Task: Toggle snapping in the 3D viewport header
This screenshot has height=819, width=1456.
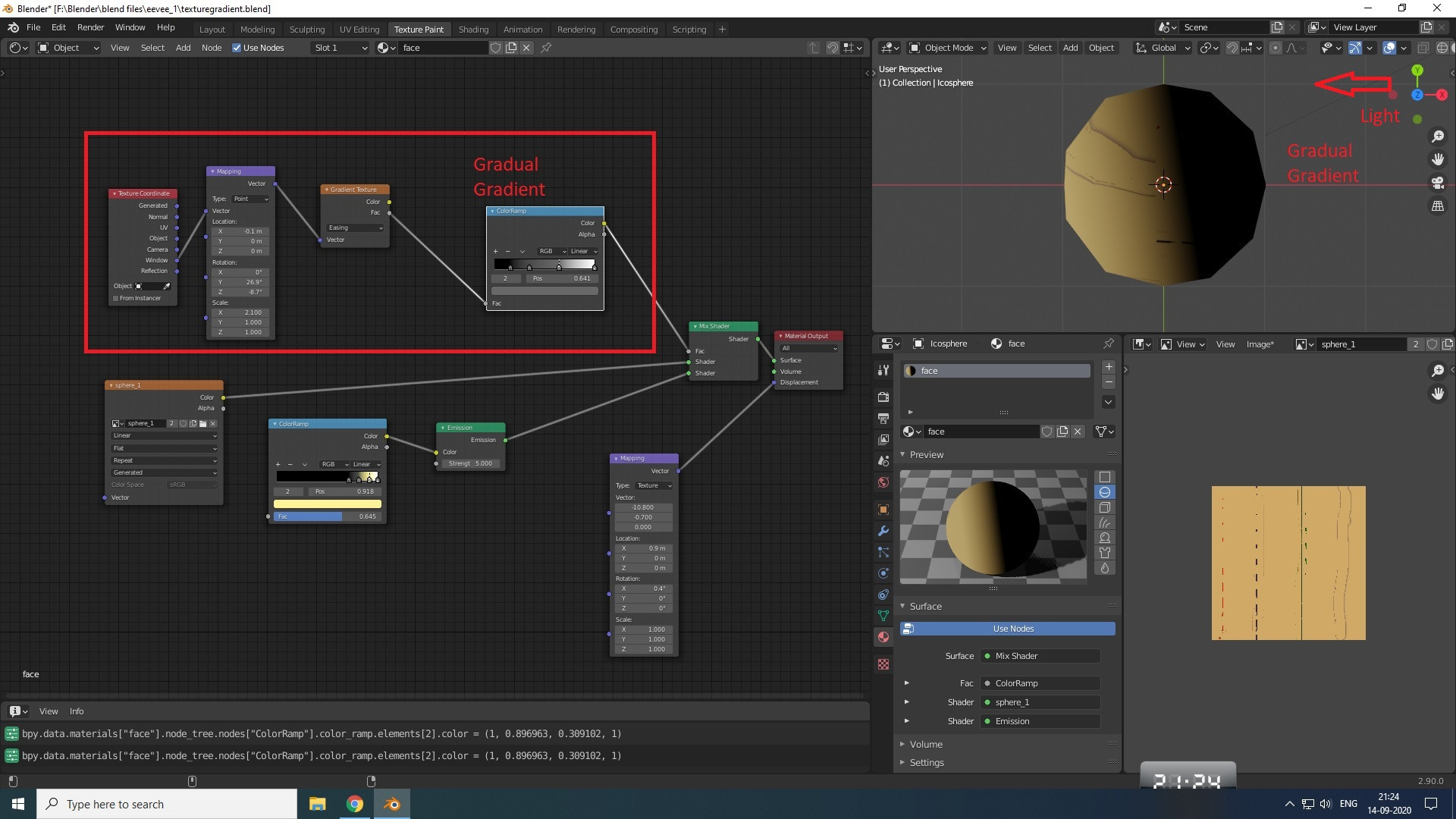Action: pyautogui.click(x=1232, y=48)
